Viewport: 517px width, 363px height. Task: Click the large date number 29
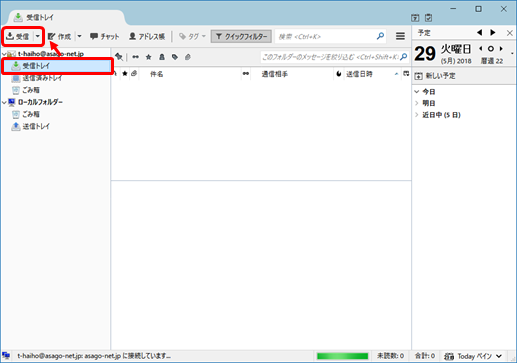(x=425, y=54)
